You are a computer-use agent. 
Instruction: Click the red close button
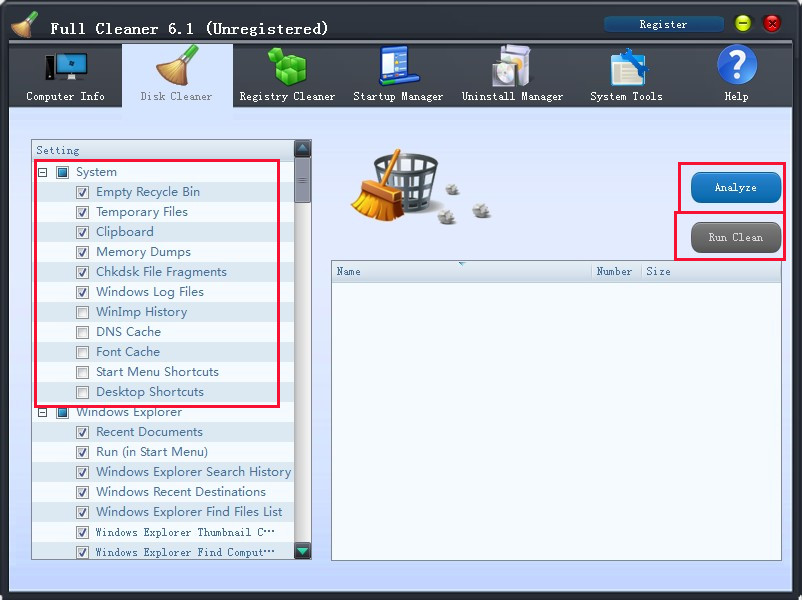pyautogui.click(x=772, y=24)
